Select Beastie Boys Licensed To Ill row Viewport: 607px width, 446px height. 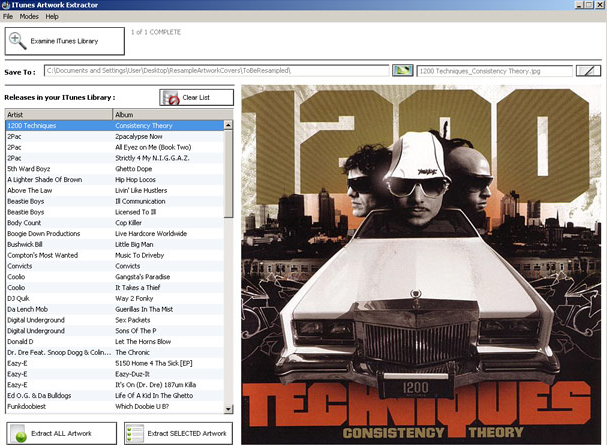coord(114,212)
